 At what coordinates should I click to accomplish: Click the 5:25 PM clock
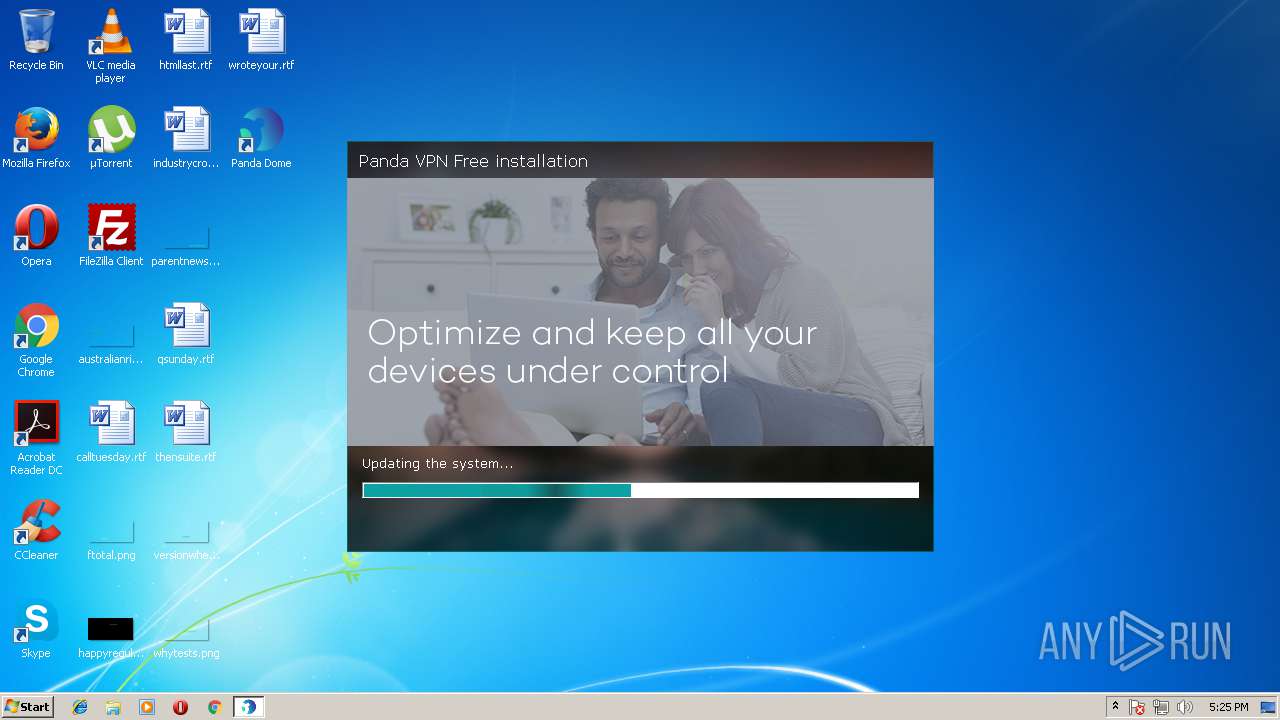click(1228, 707)
